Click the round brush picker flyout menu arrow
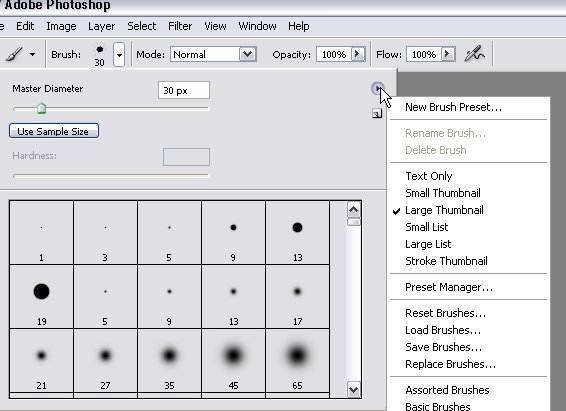Viewport: 566px width, 411px height. tap(378, 88)
